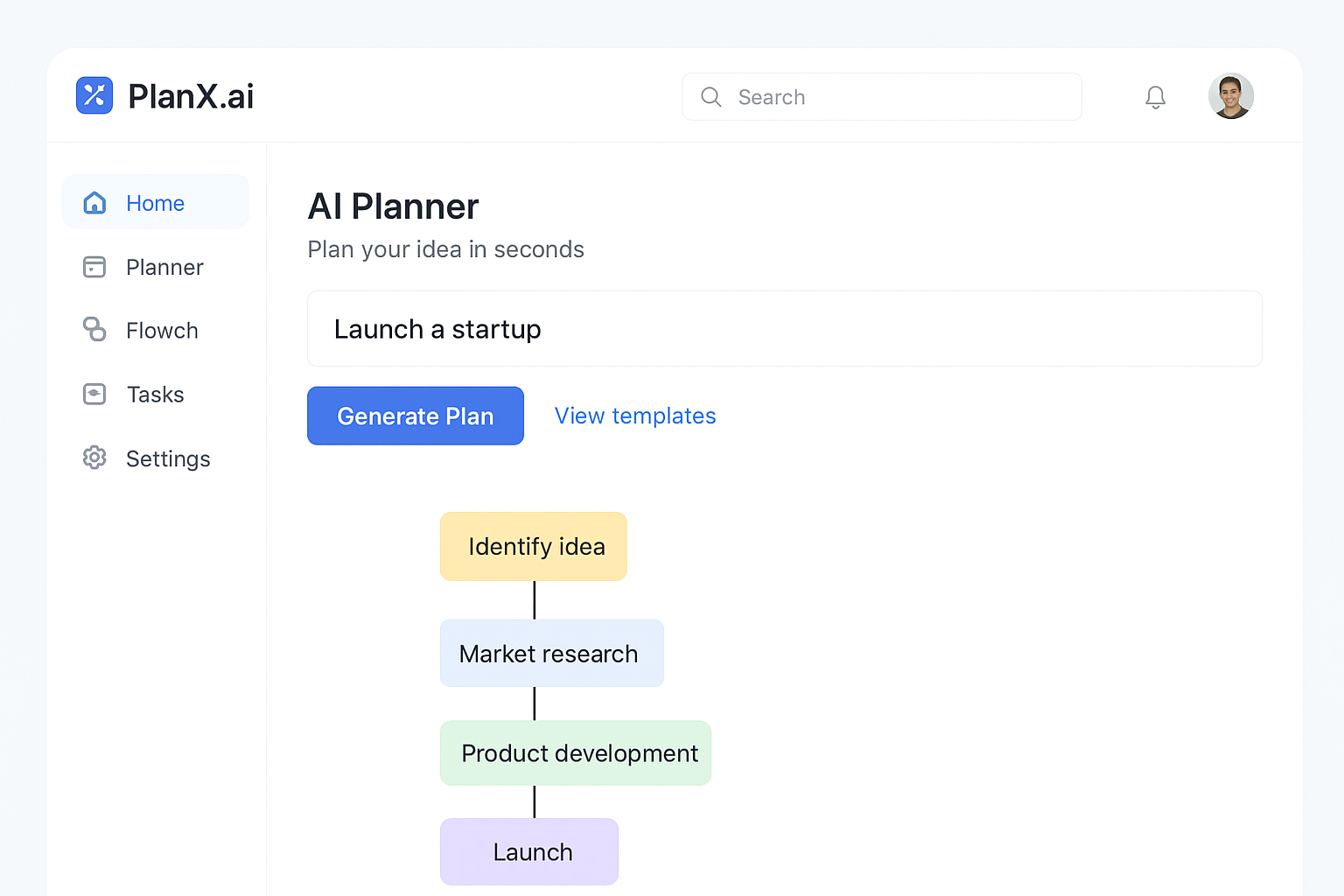The width and height of the screenshot is (1344, 896).
Task: Open the user profile avatar
Action: pos(1230,96)
